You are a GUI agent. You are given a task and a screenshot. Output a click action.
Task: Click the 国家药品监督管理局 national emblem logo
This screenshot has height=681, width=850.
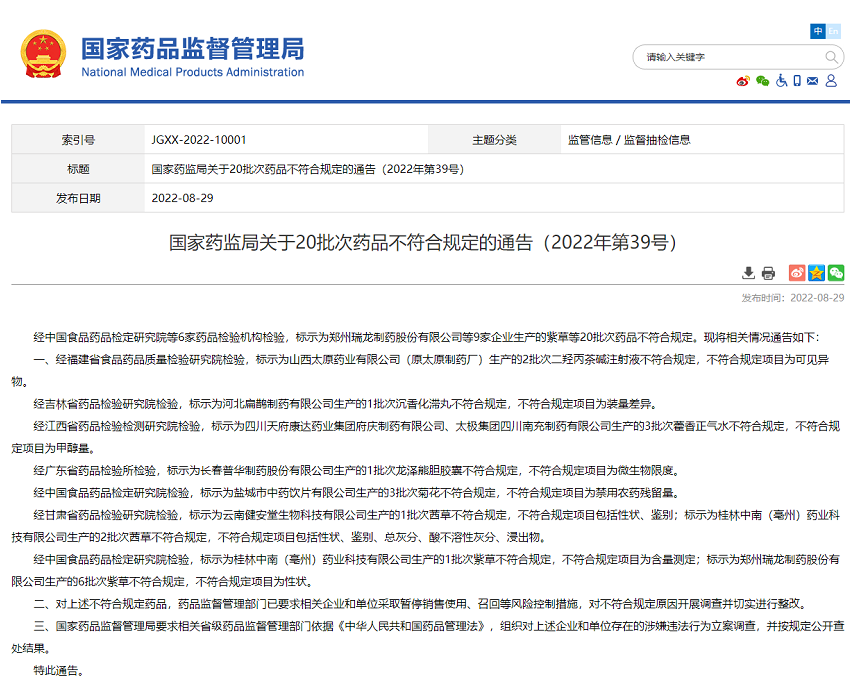tap(44, 55)
